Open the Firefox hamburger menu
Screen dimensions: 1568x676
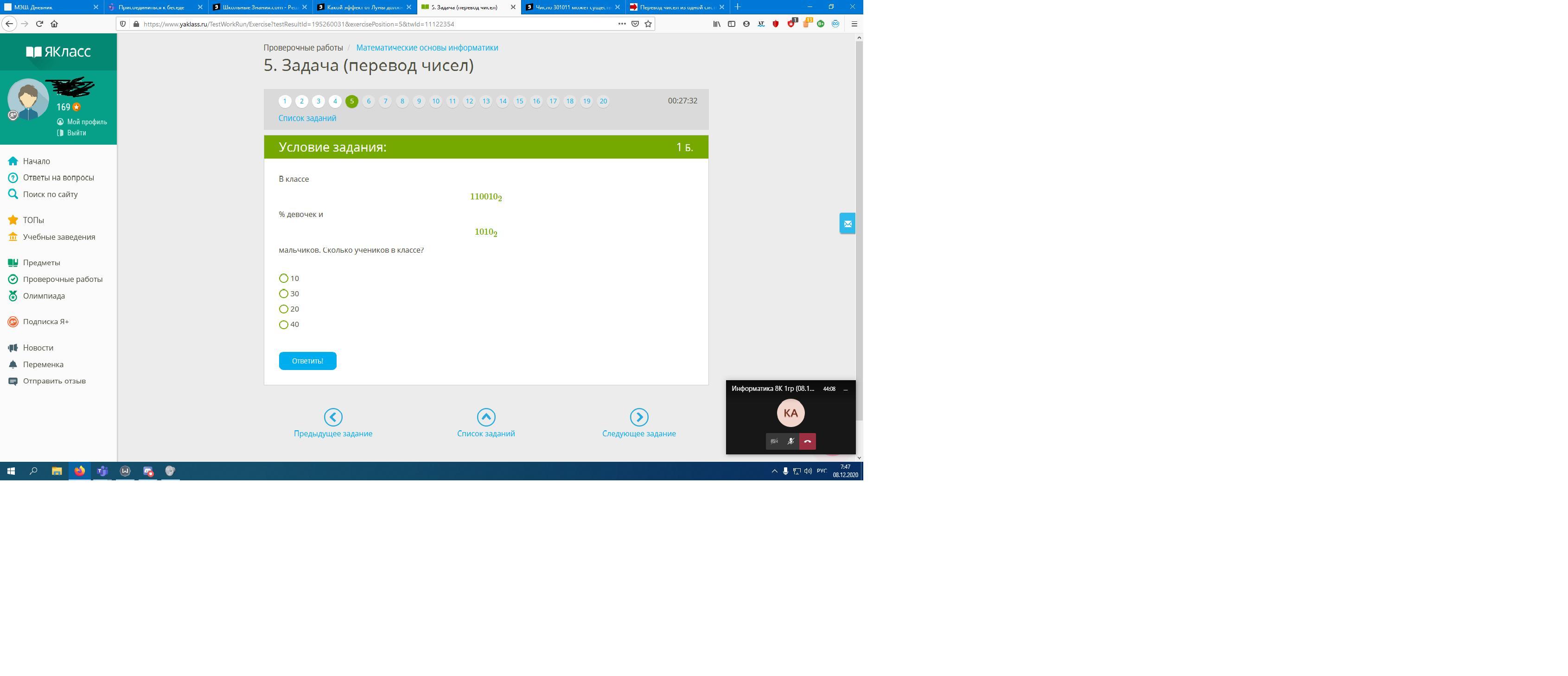(x=854, y=24)
